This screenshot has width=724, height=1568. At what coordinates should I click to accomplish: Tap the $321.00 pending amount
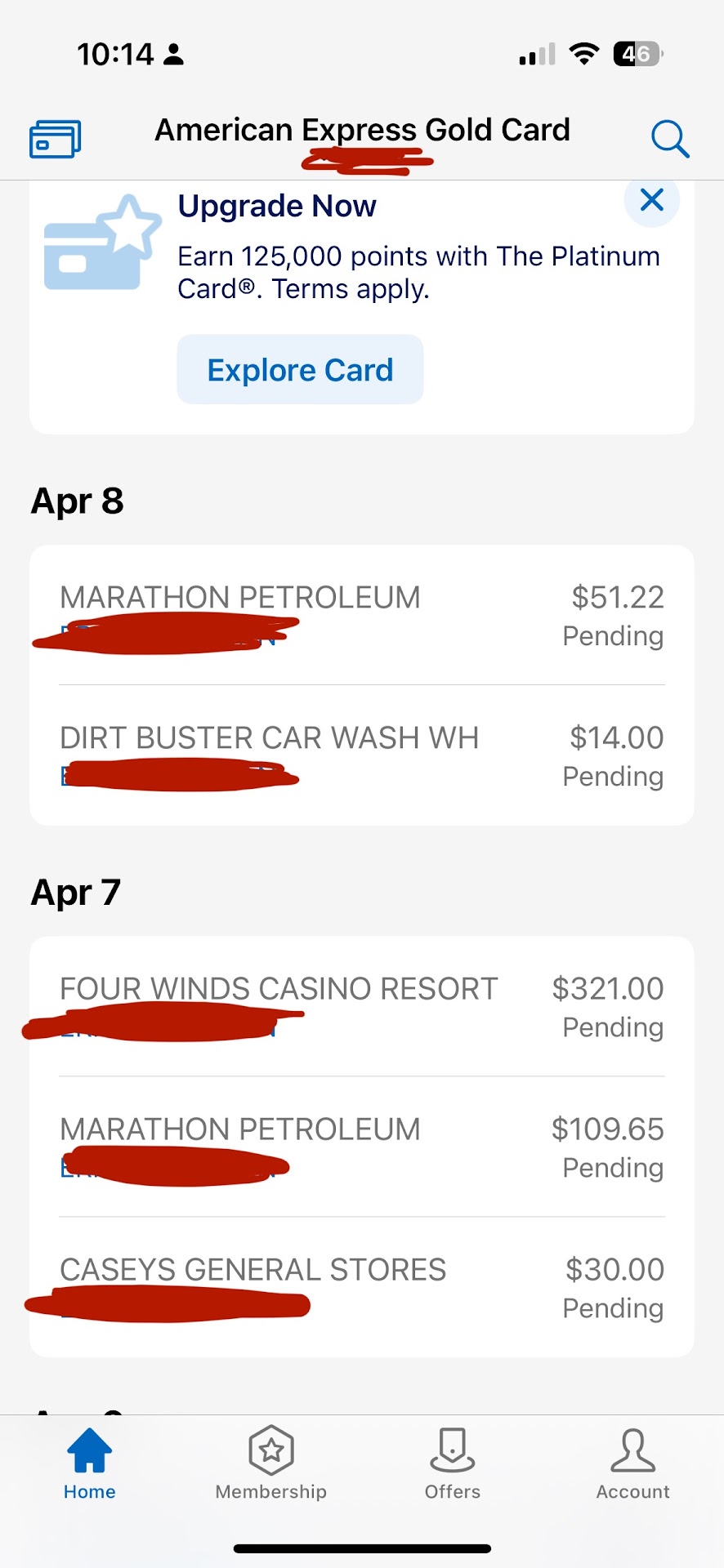[607, 989]
